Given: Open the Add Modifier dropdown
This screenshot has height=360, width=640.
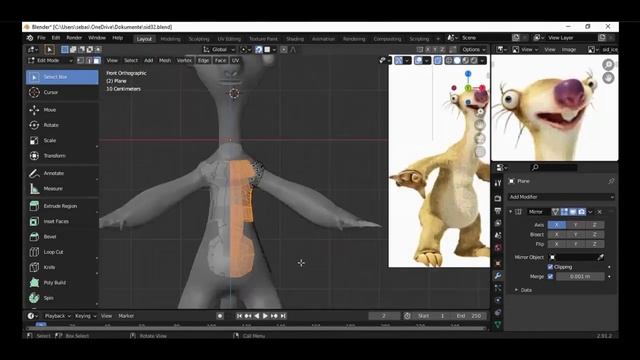Looking at the screenshot, I should pyautogui.click(x=561, y=197).
